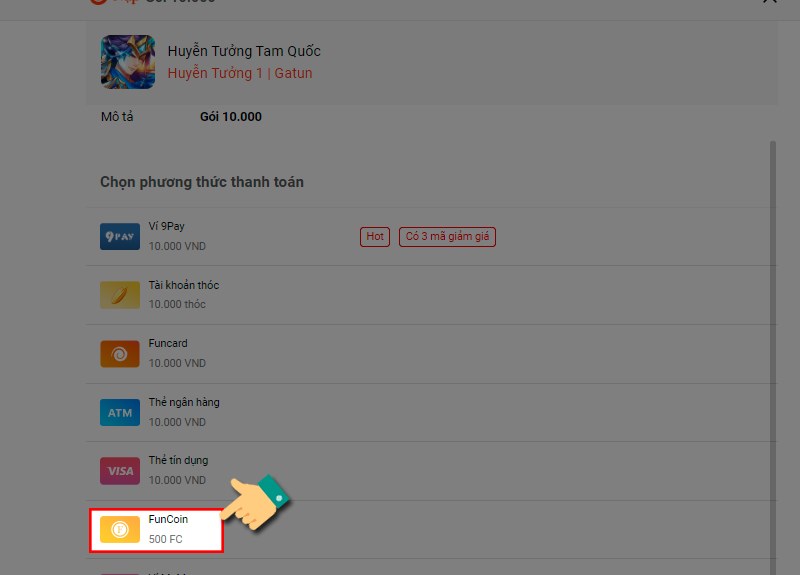The width and height of the screenshot is (800, 575).
Task: Choose Thẻ ngân hàng payment option
Action: coord(431,412)
